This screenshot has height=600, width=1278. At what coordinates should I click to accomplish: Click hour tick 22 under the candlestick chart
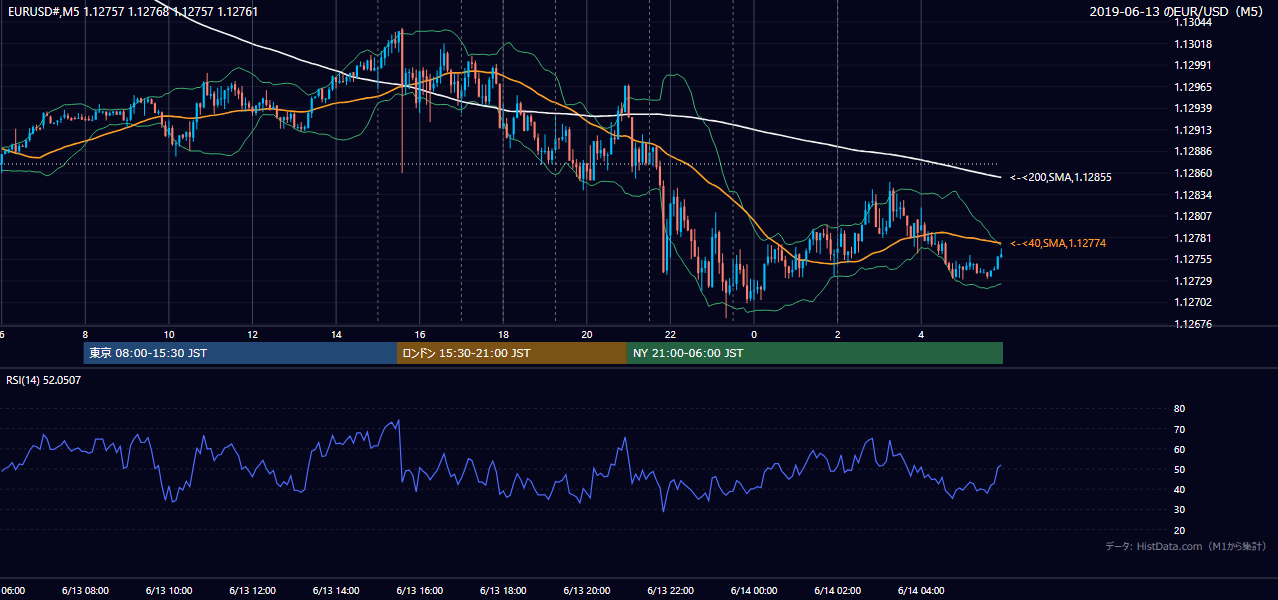[670, 334]
